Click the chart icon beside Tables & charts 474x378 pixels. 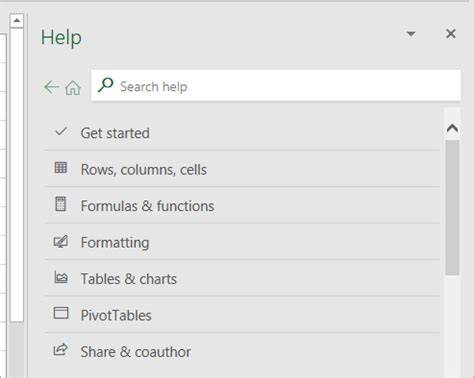pos(61,277)
